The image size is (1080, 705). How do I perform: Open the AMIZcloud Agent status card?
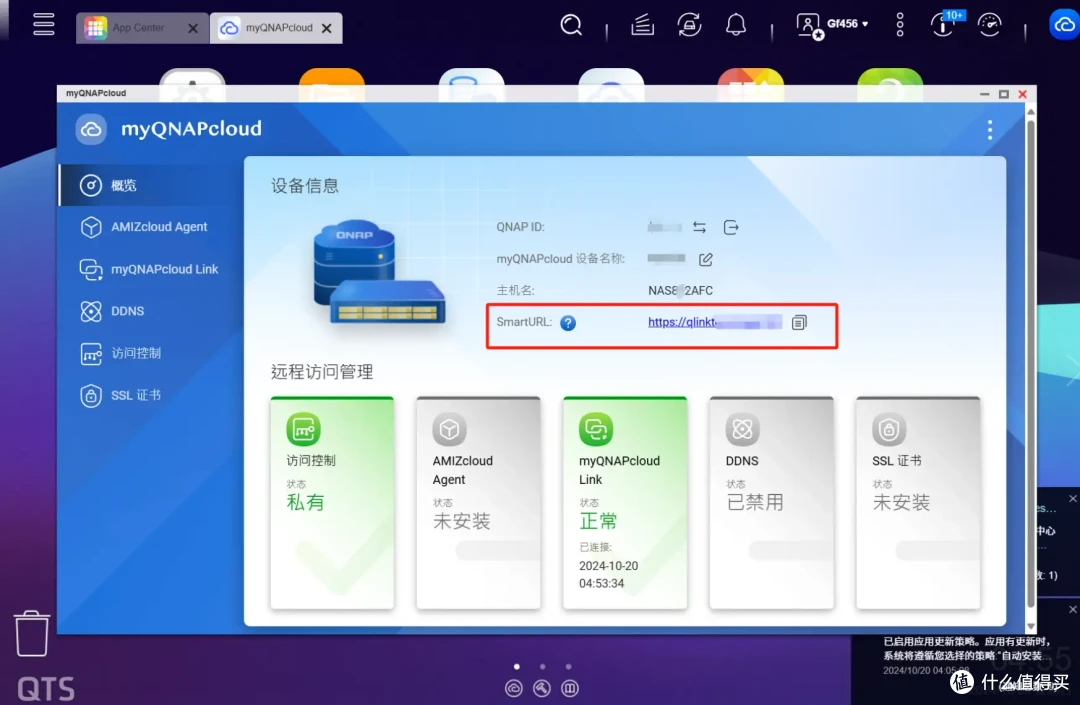point(478,503)
